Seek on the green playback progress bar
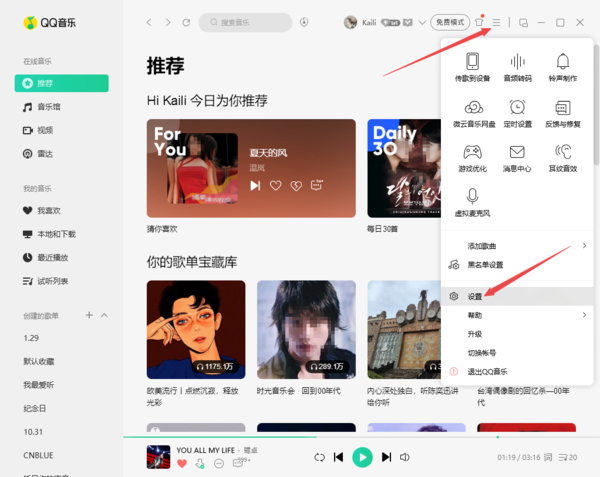Screen dimensions: 600x477 coord(361,436)
